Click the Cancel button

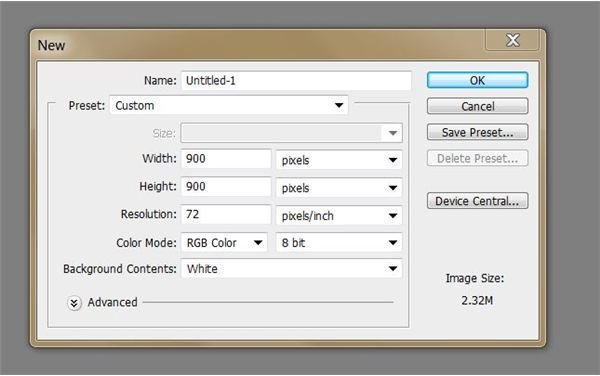pos(478,106)
